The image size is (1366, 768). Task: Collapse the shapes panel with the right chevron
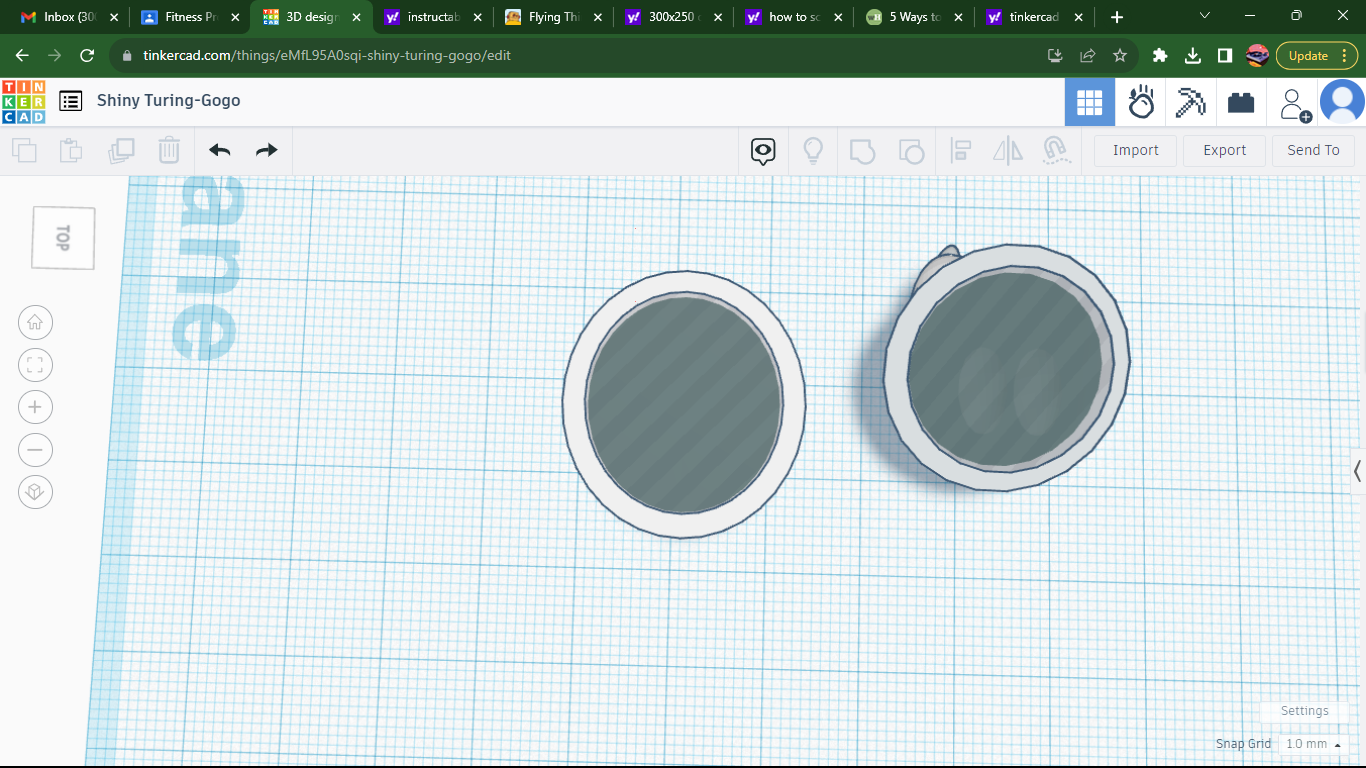click(1357, 470)
